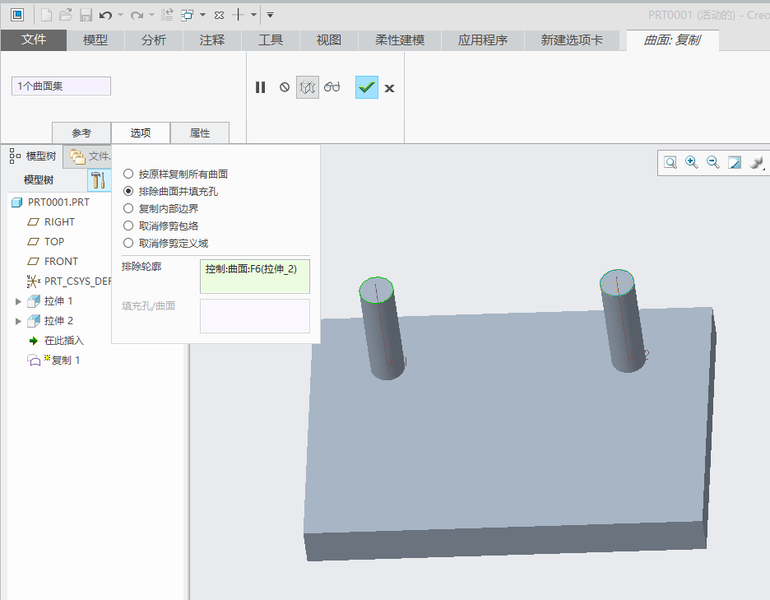
Task: Select PRT_CSYS_DEF coordinate system item
Action: pos(69,281)
